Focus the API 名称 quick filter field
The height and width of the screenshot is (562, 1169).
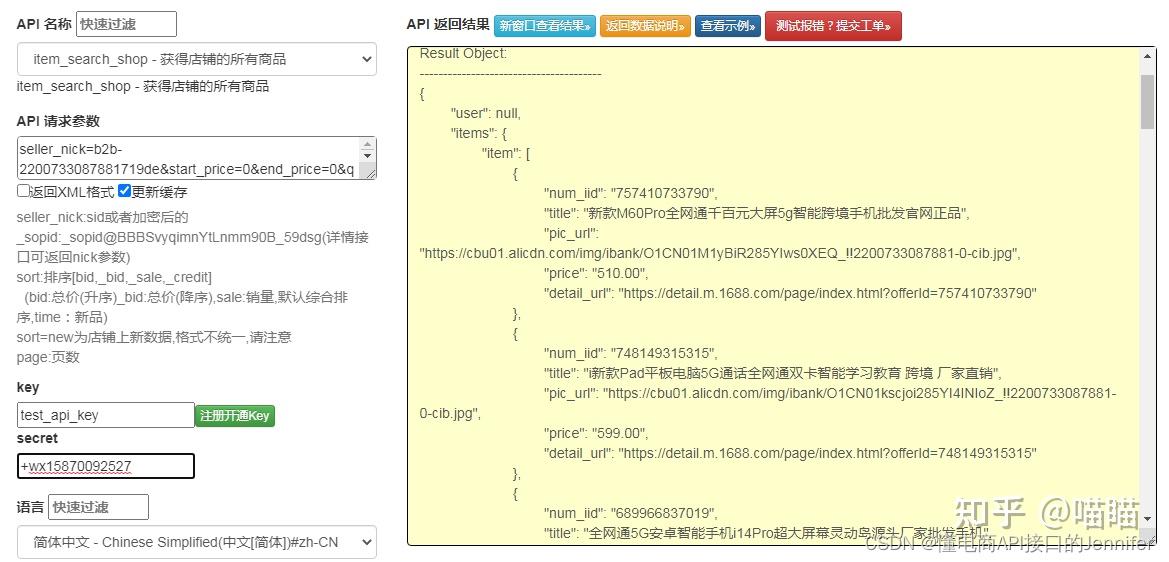point(126,24)
